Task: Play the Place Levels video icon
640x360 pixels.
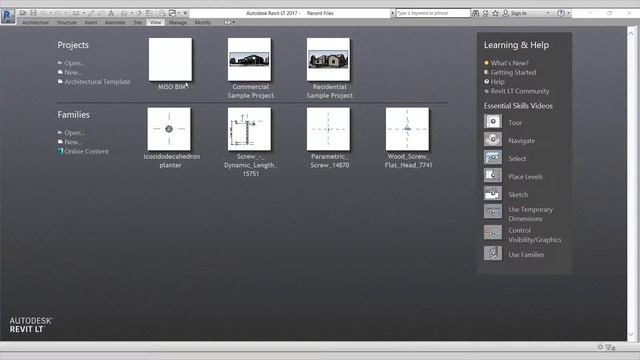Action: tap(493, 176)
